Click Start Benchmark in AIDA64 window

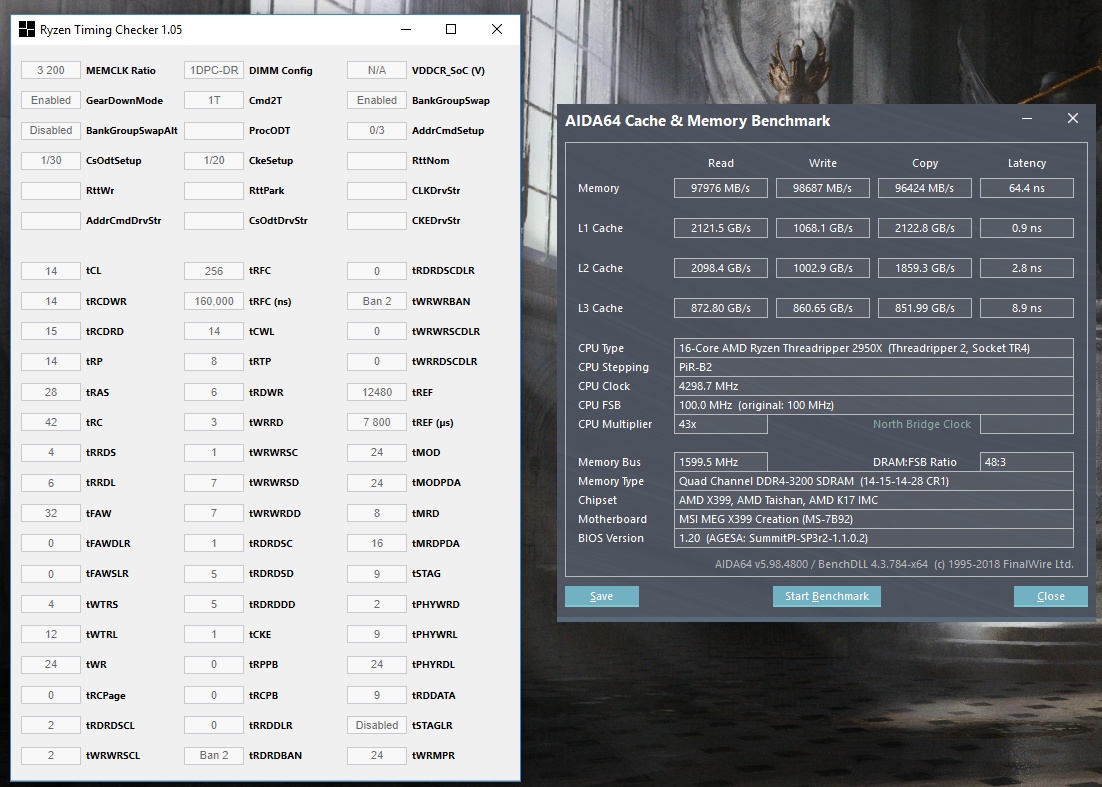tap(826, 596)
